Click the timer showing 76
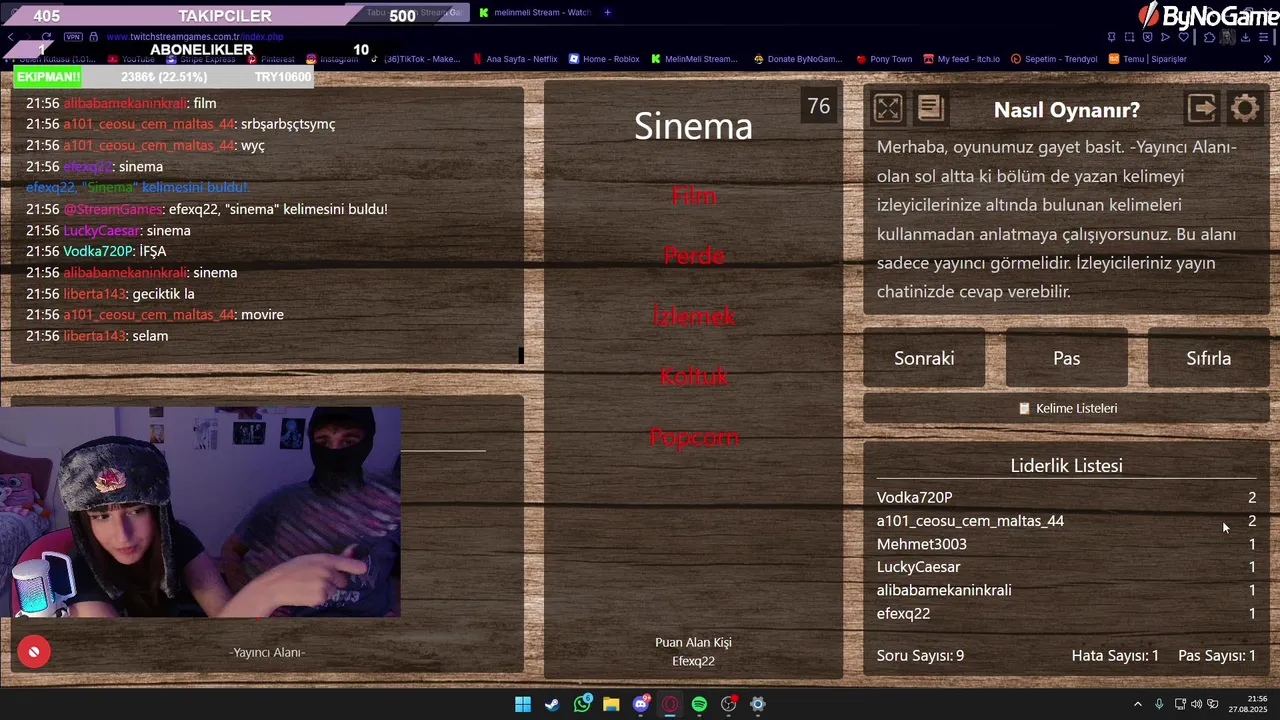Viewport: 1280px width, 720px height. pos(819,106)
